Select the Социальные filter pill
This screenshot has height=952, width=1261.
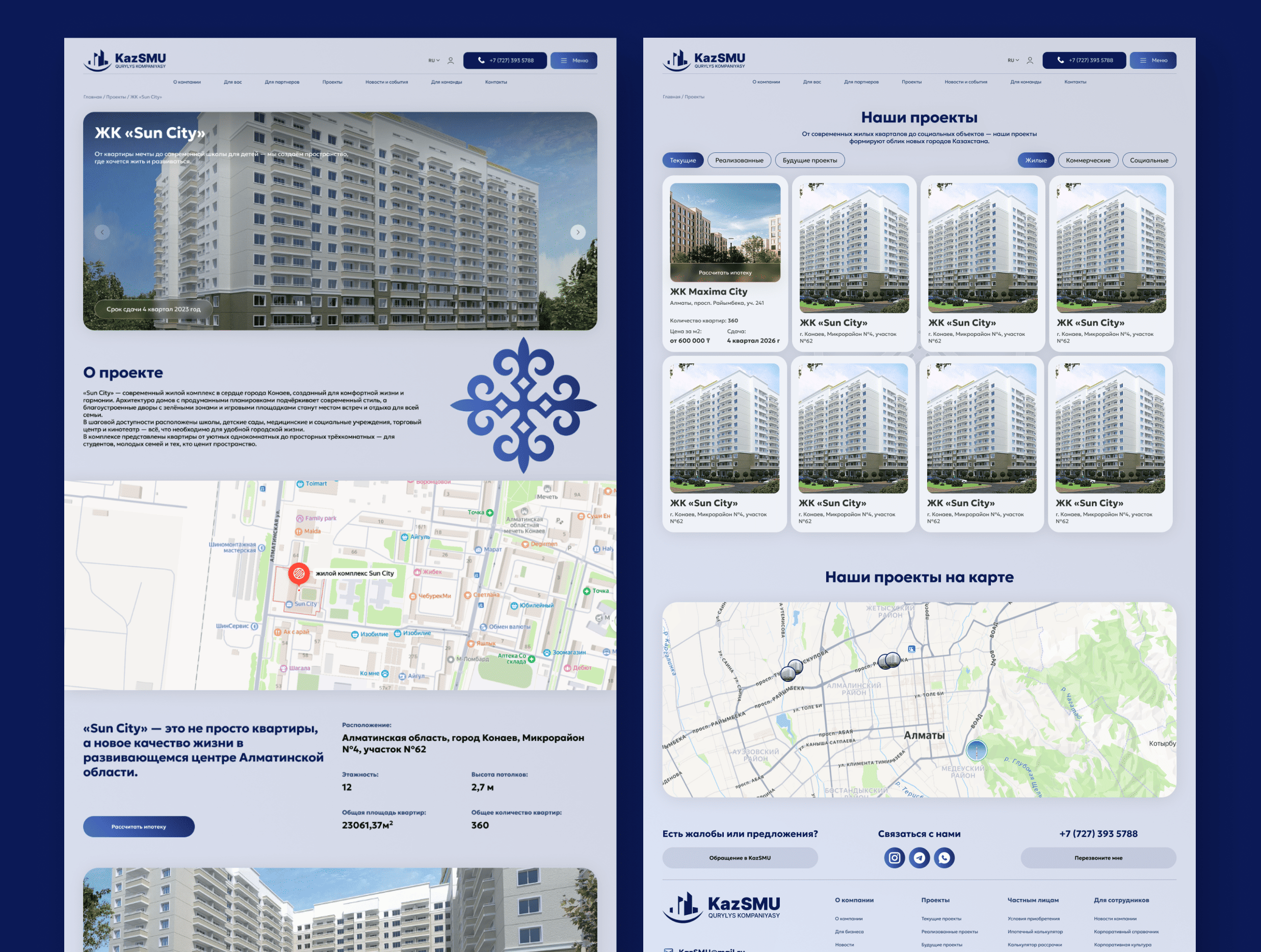(x=1149, y=160)
